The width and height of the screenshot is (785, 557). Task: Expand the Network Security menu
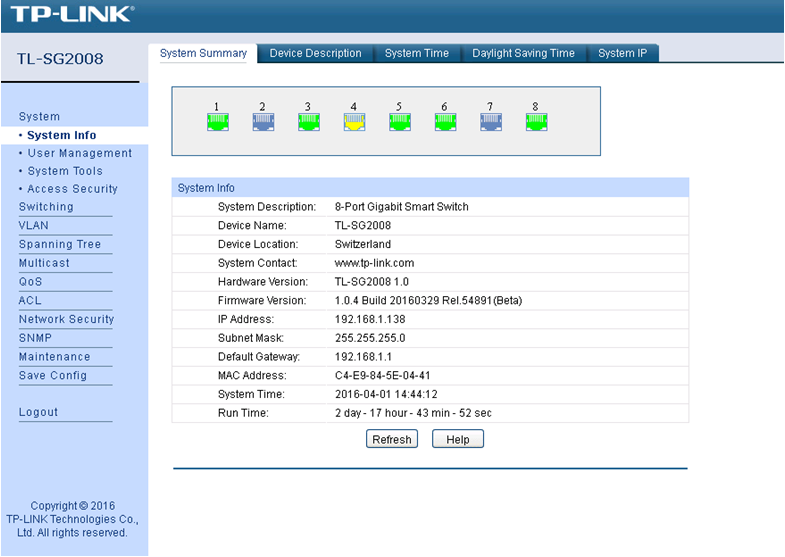tap(66, 319)
